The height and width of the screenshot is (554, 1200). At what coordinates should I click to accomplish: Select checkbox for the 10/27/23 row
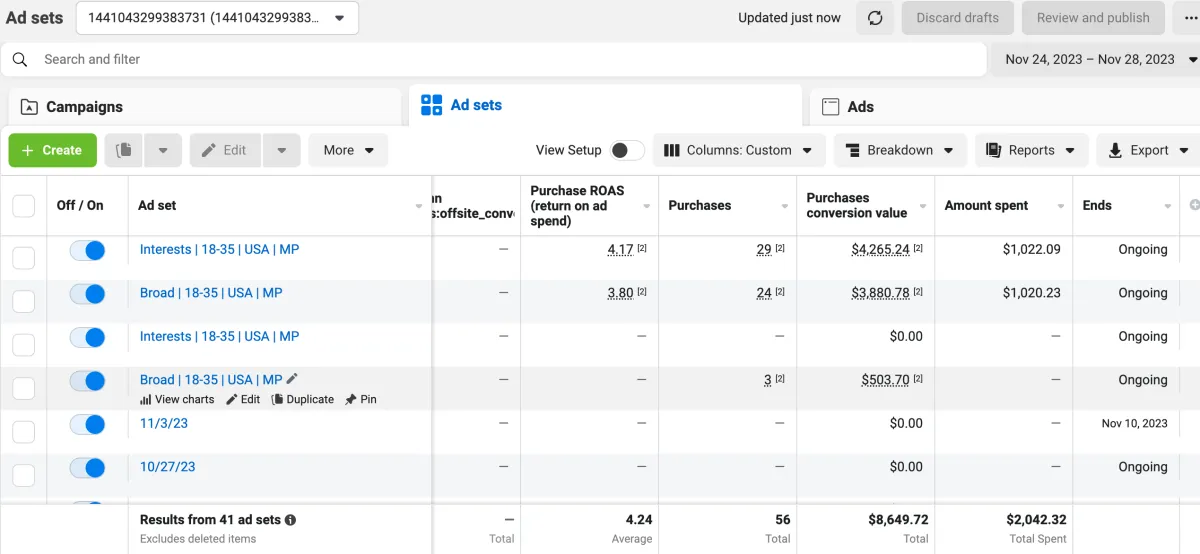pyautogui.click(x=23, y=475)
